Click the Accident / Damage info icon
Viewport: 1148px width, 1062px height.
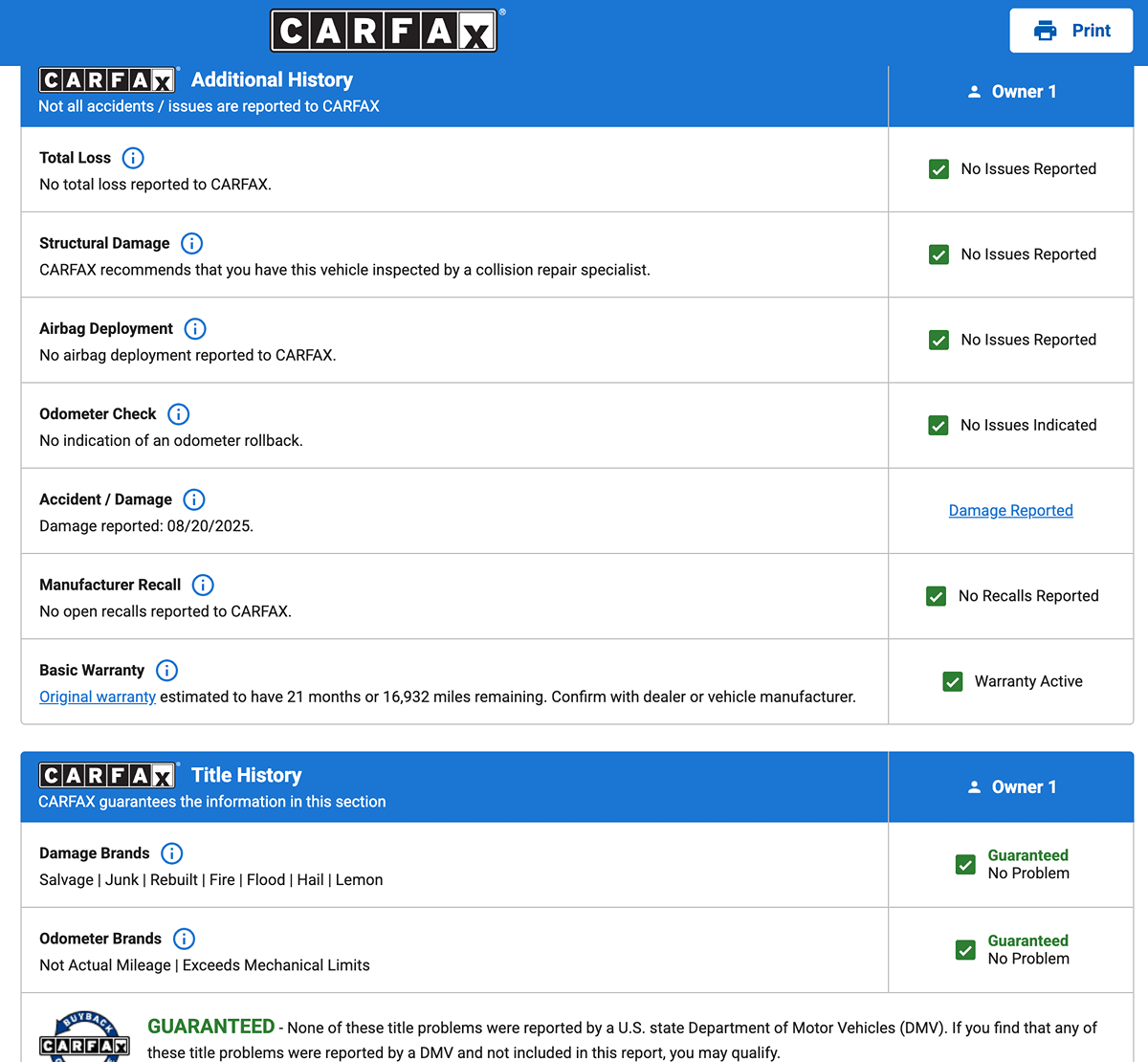[194, 499]
